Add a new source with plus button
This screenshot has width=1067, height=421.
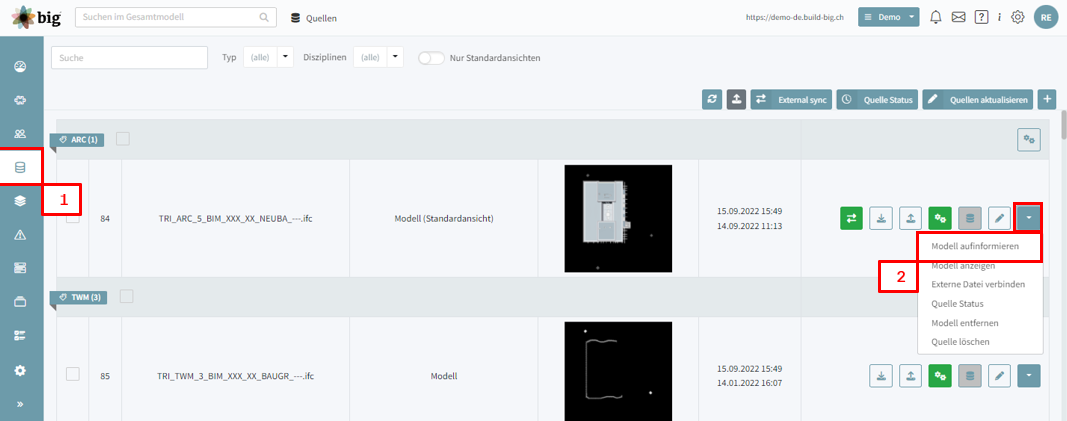[x=1047, y=99]
